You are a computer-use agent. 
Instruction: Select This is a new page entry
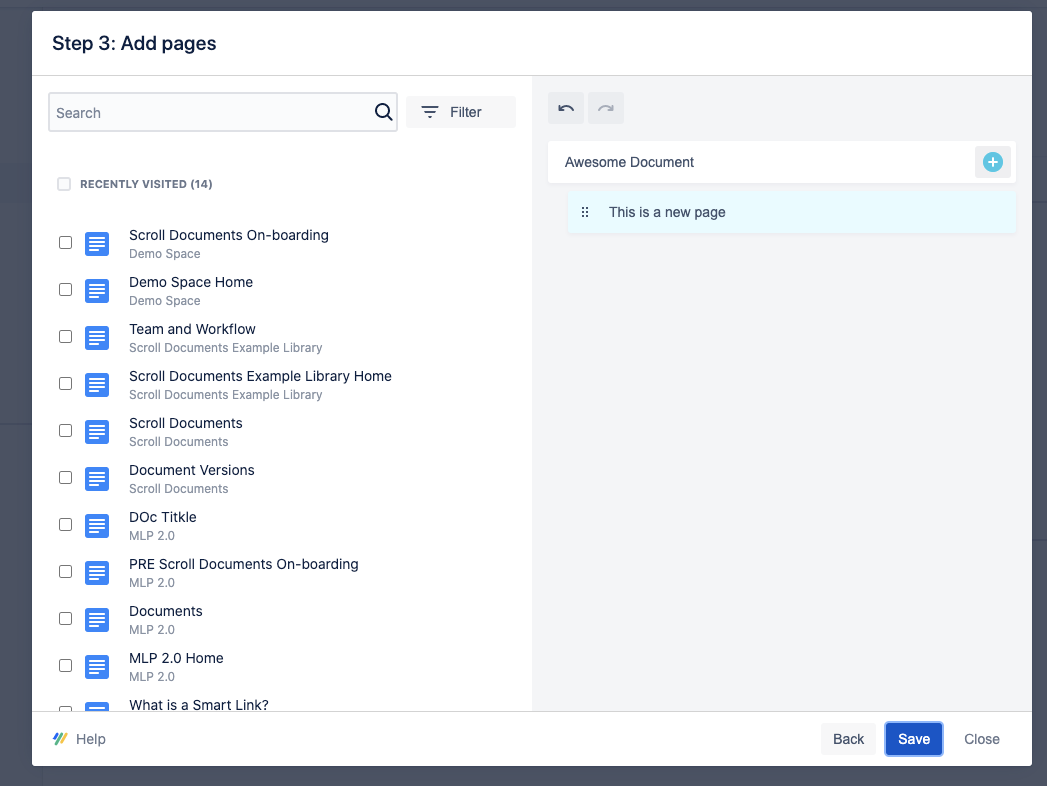coord(667,212)
